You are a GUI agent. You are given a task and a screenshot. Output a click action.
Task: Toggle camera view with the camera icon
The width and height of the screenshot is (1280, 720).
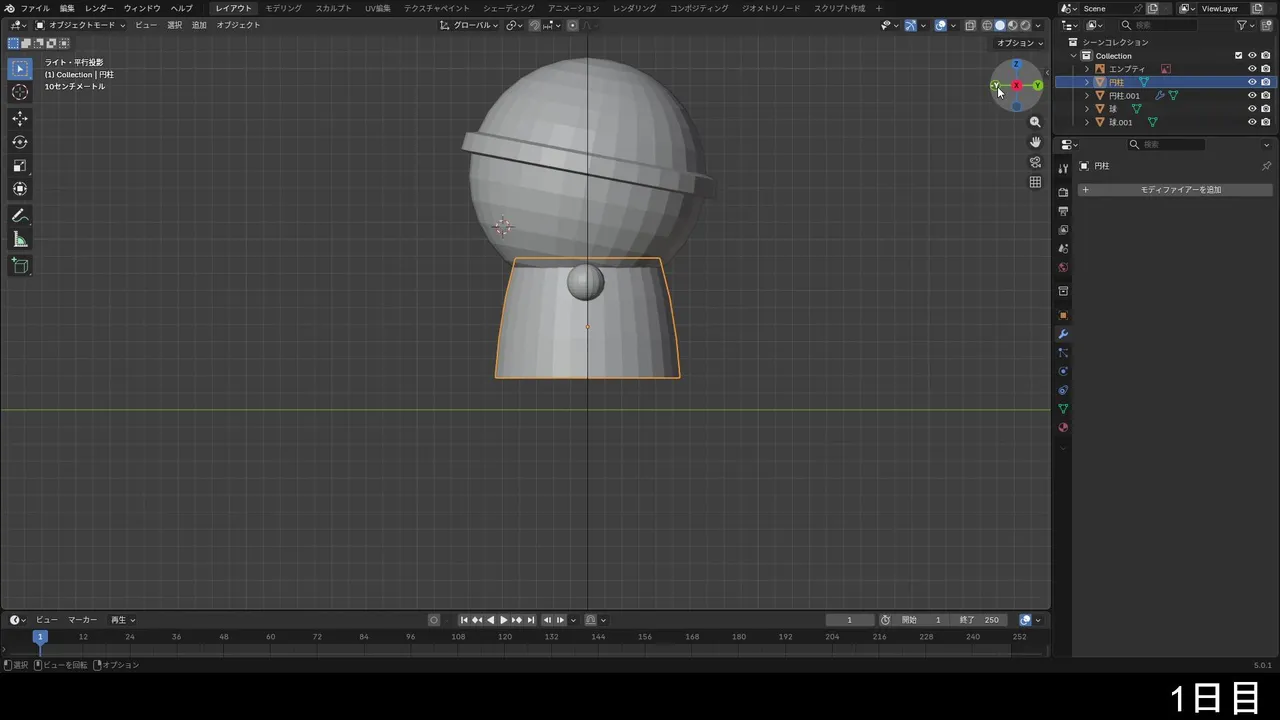pos(1035,162)
